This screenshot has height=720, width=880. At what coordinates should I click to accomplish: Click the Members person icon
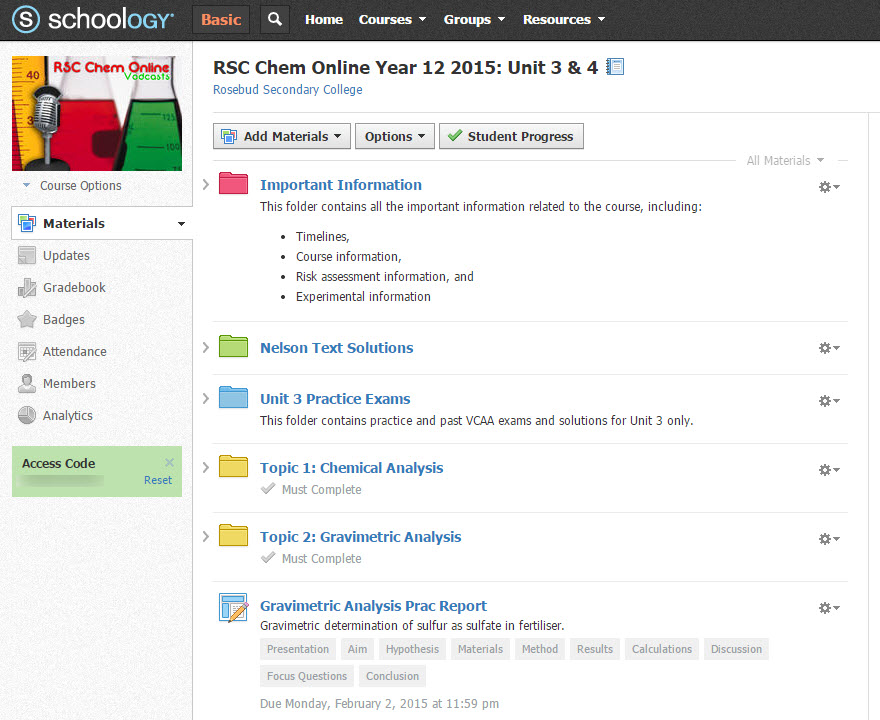[26, 383]
